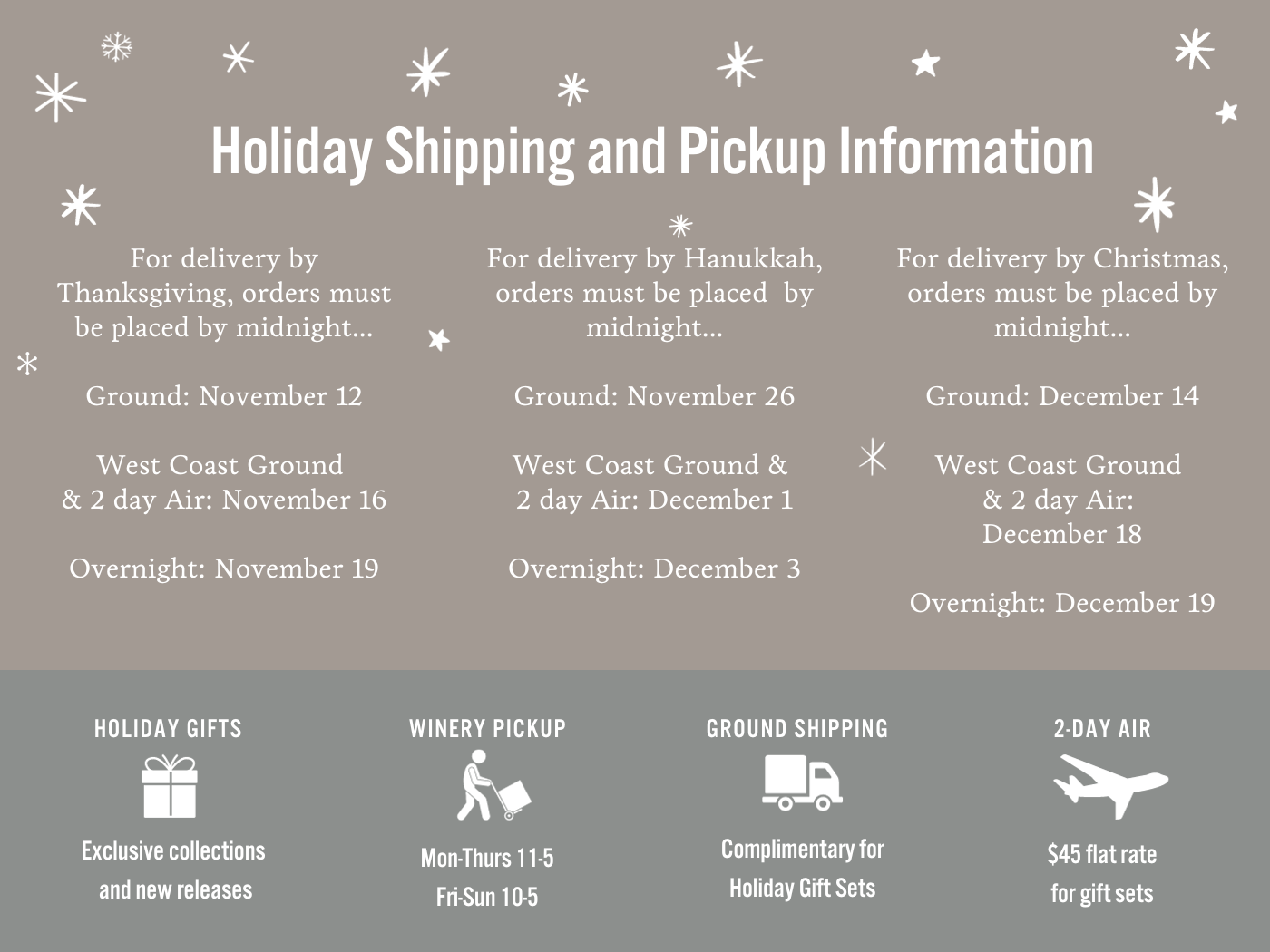Click the small star near the Thanksgiving text
The height and width of the screenshot is (952, 1270).
[439, 339]
